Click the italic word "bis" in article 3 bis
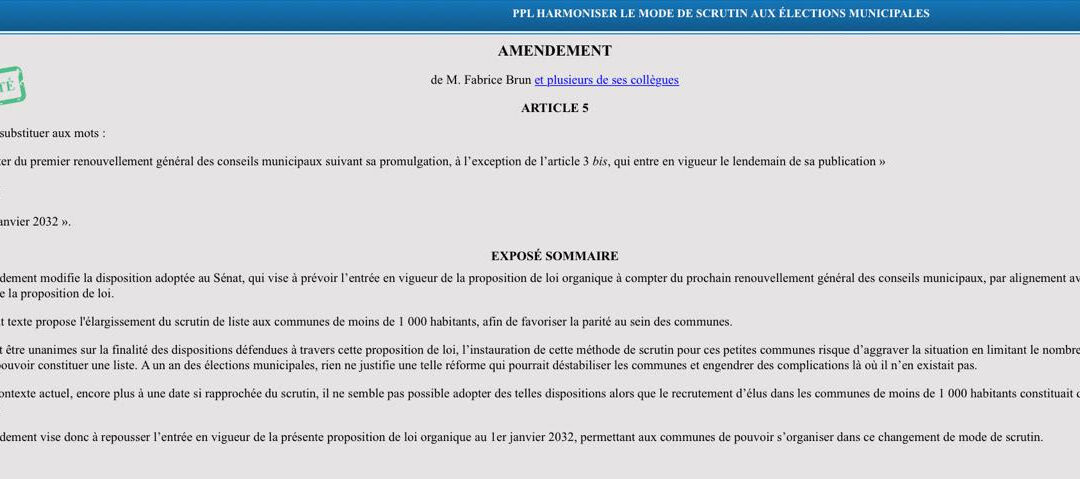The image size is (1080, 479). click(600, 161)
